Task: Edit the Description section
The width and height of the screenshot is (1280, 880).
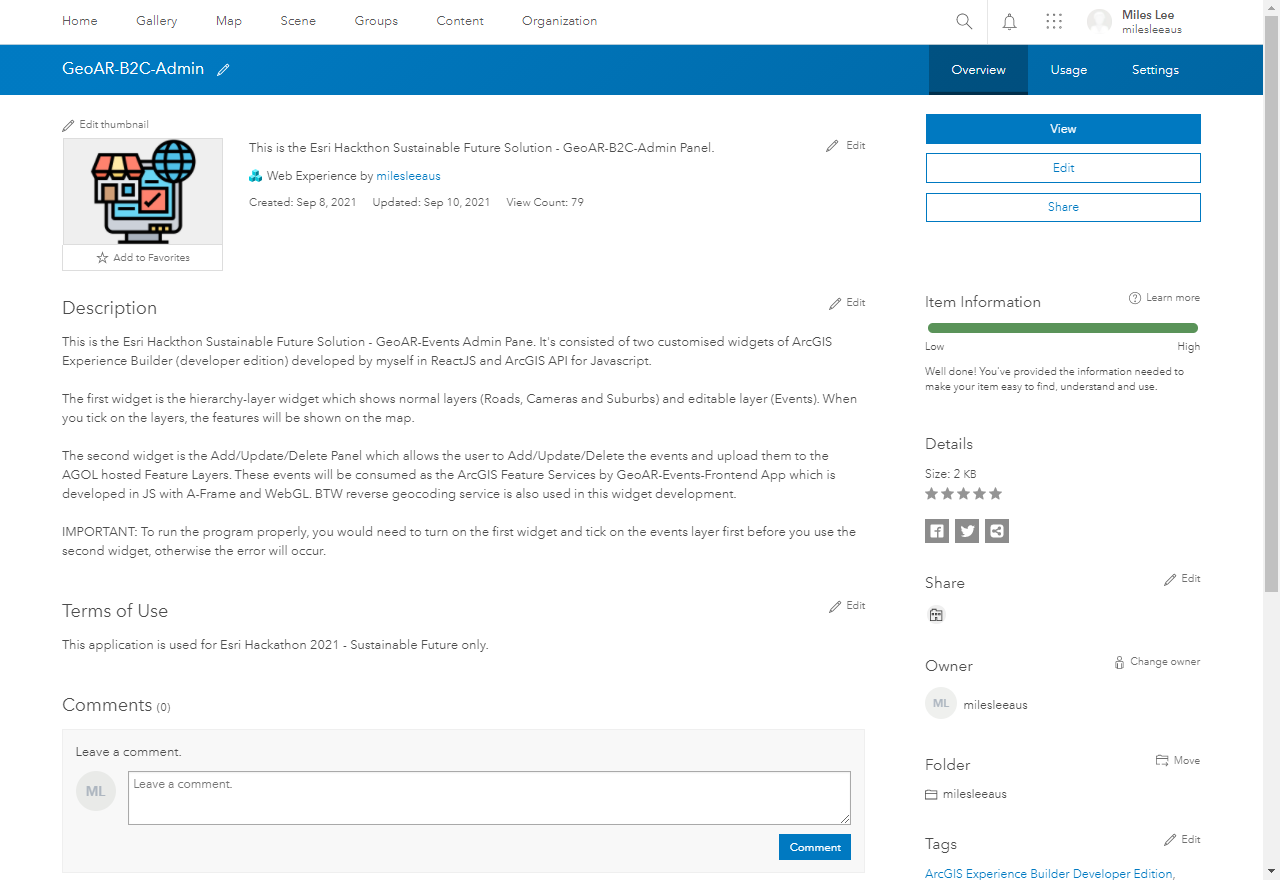Action: pyautogui.click(x=848, y=303)
